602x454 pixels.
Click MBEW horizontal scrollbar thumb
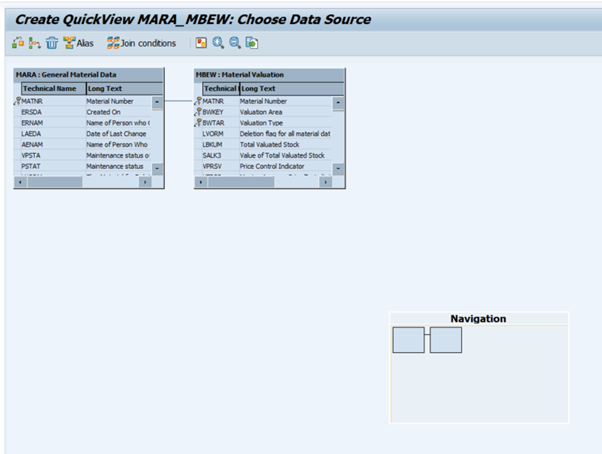241,182
